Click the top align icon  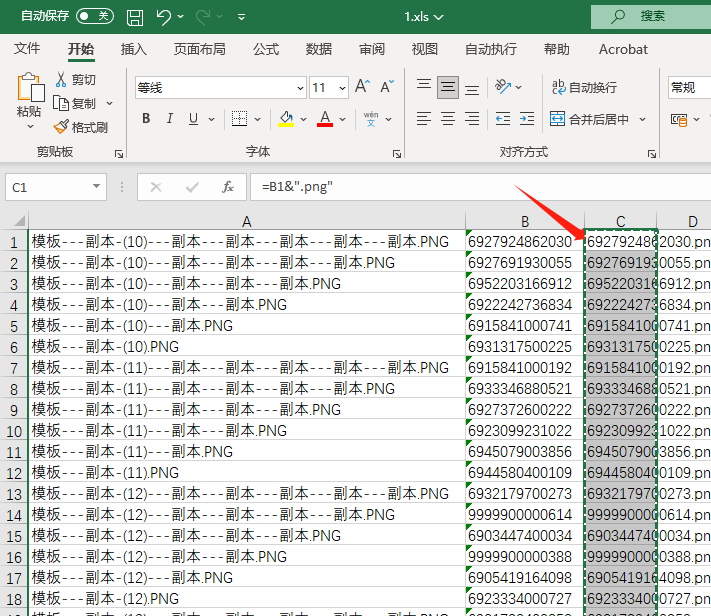[x=424, y=86]
